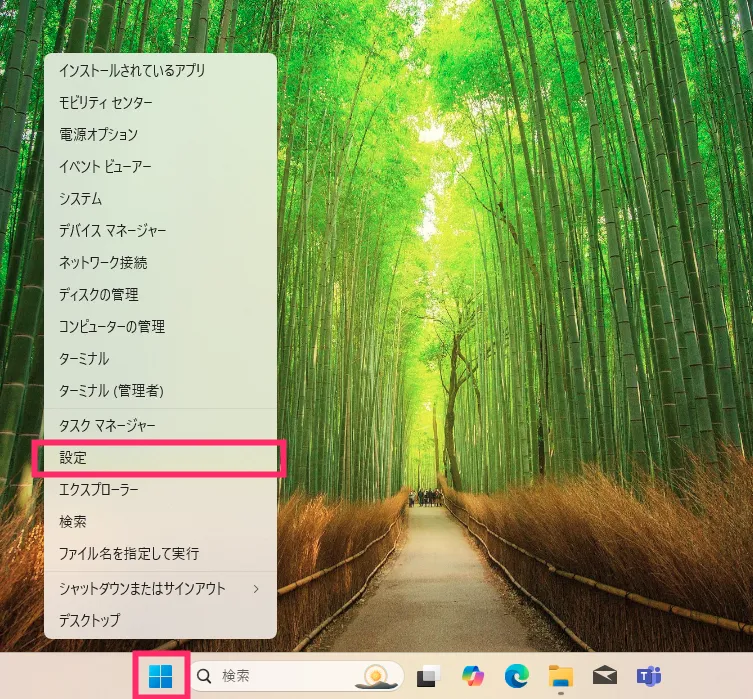
Task: Open the Mail app on the taskbar
Action: tap(605, 676)
